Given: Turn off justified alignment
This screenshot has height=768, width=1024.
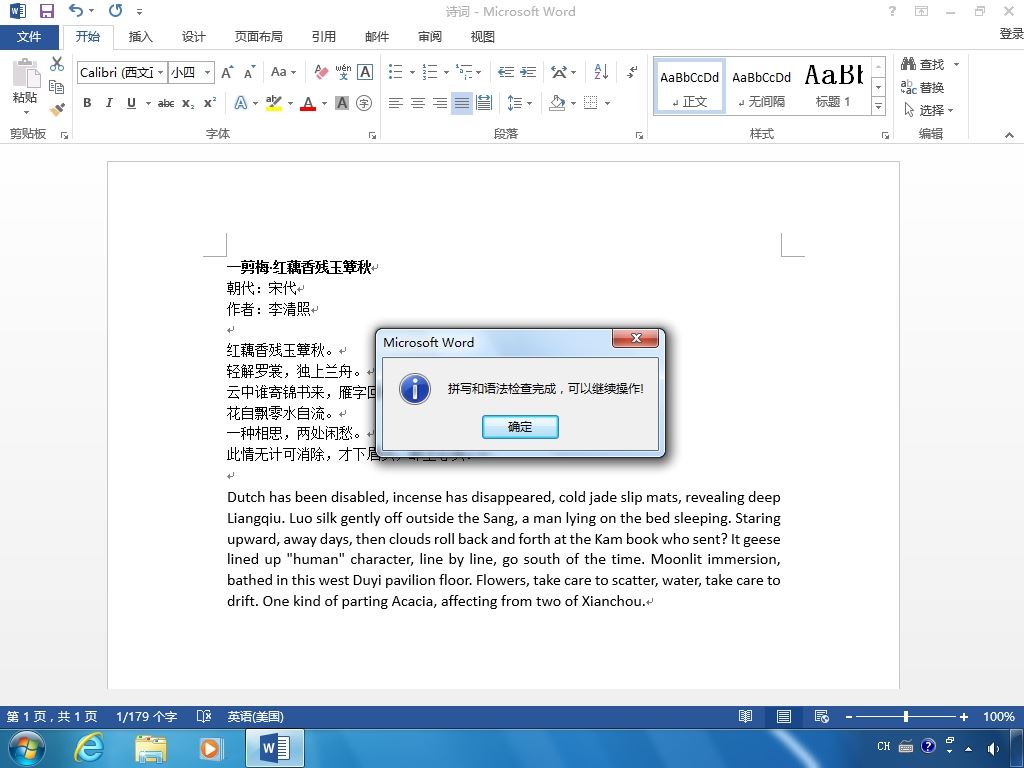Looking at the screenshot, I should tap(462, 103).
